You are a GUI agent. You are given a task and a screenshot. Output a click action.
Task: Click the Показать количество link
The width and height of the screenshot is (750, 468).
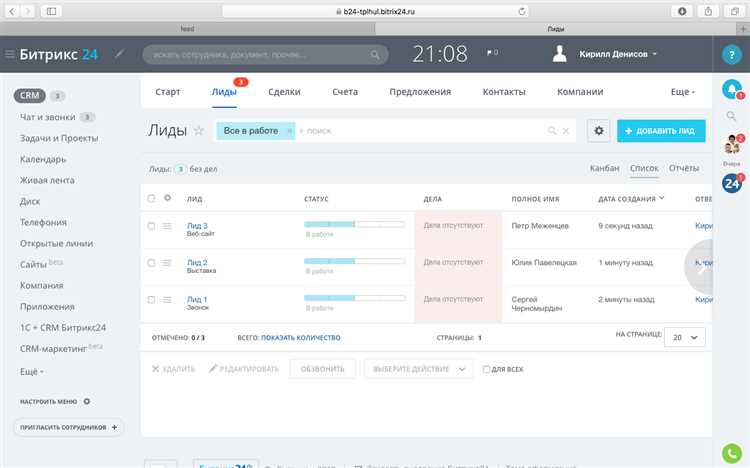tap(300, 337)
